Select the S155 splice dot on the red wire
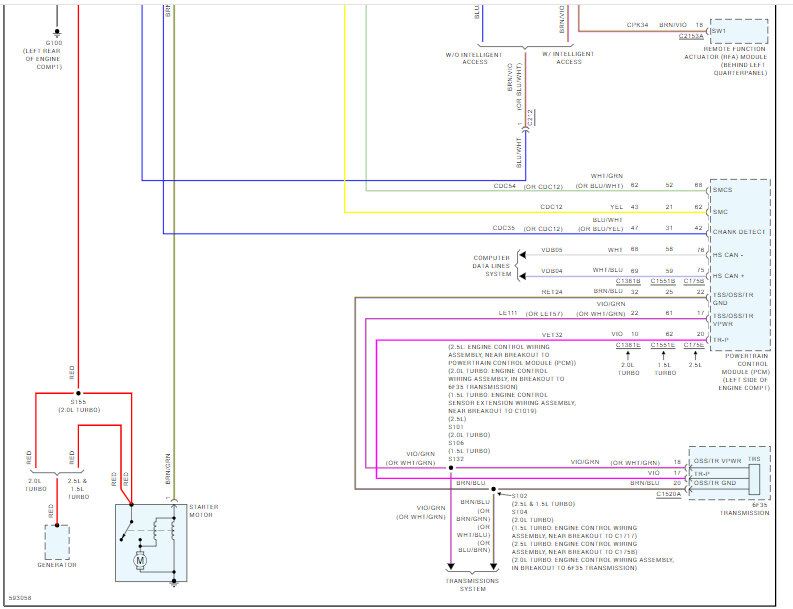793x609 pixels. coord(78,393)
